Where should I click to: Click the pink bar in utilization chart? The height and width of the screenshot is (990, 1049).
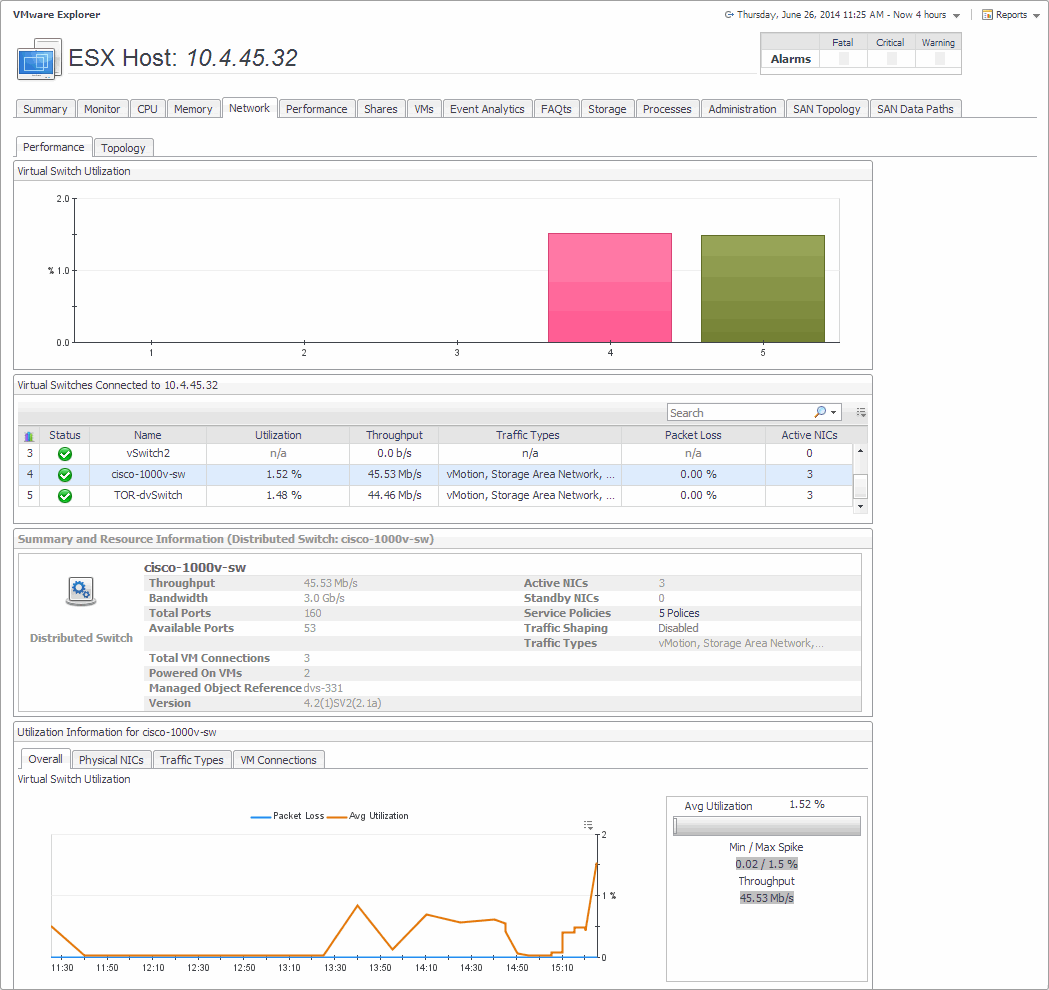(610, 287)
